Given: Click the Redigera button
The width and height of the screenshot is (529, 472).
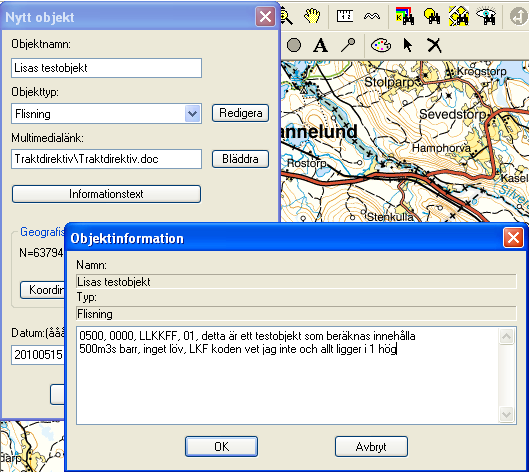Looking at the screenshot, I should tap(240, 113).
